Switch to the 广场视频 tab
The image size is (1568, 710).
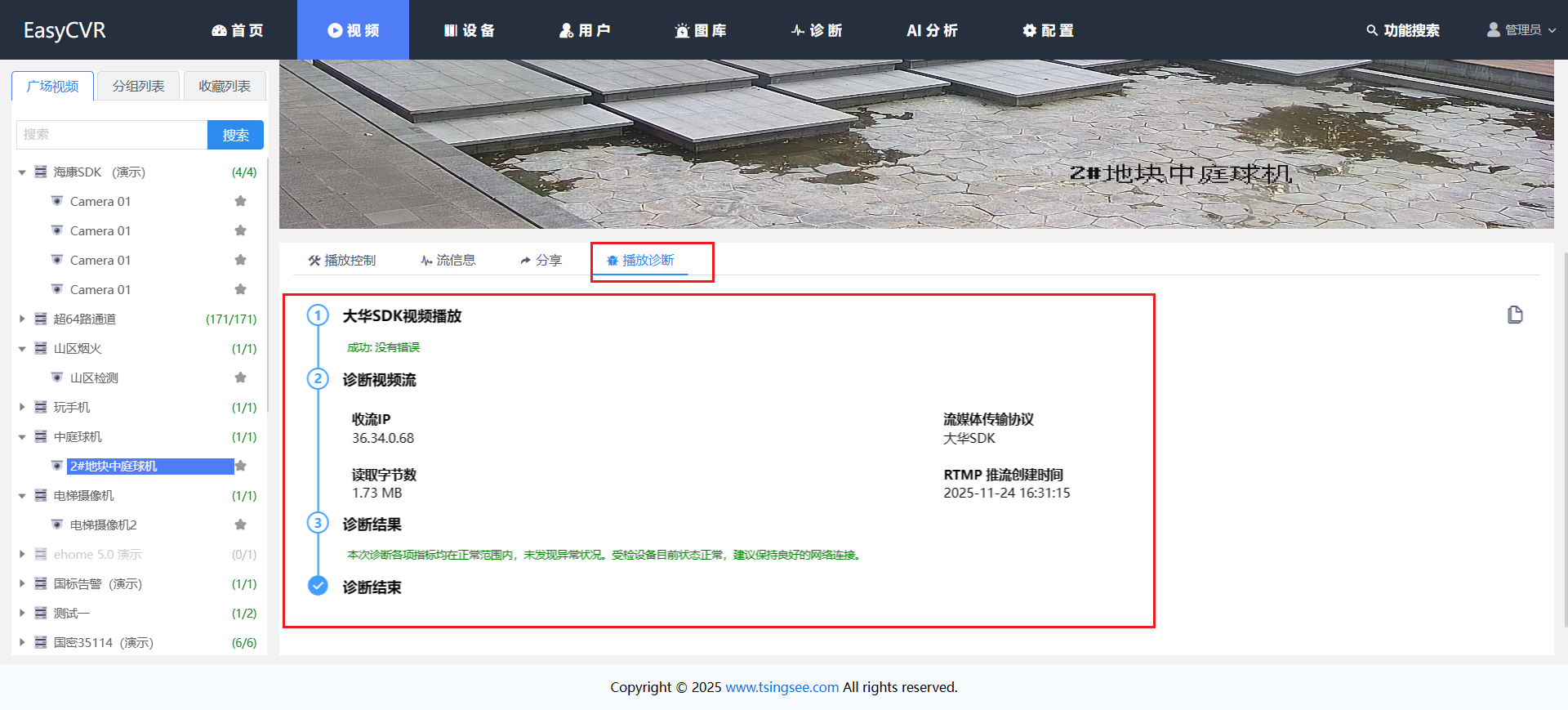coord(53,86)
